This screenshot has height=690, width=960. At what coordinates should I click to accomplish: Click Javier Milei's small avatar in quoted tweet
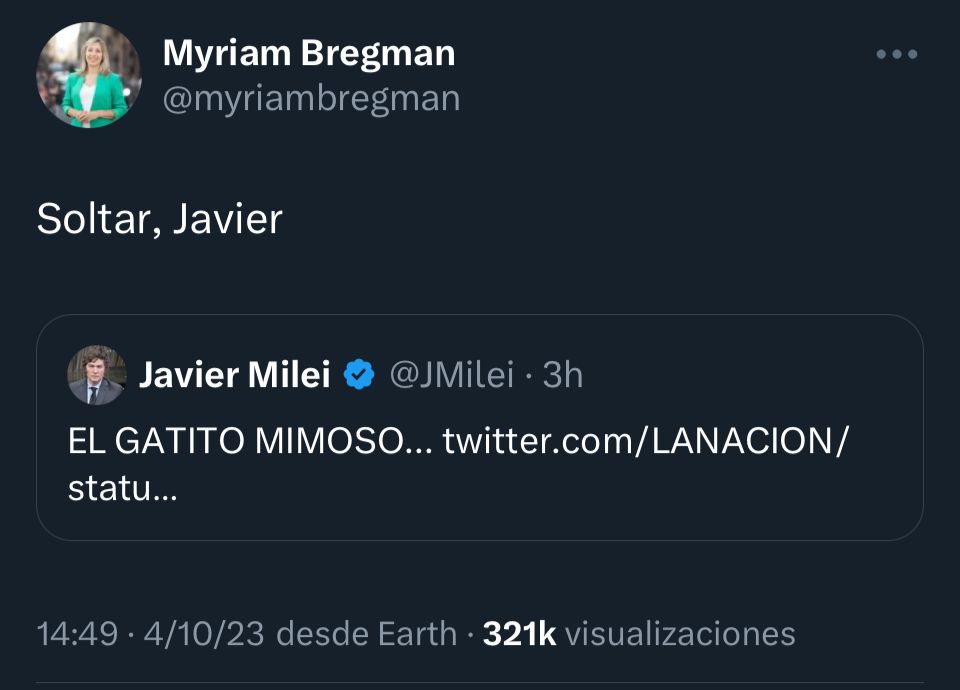click(96, 375)
